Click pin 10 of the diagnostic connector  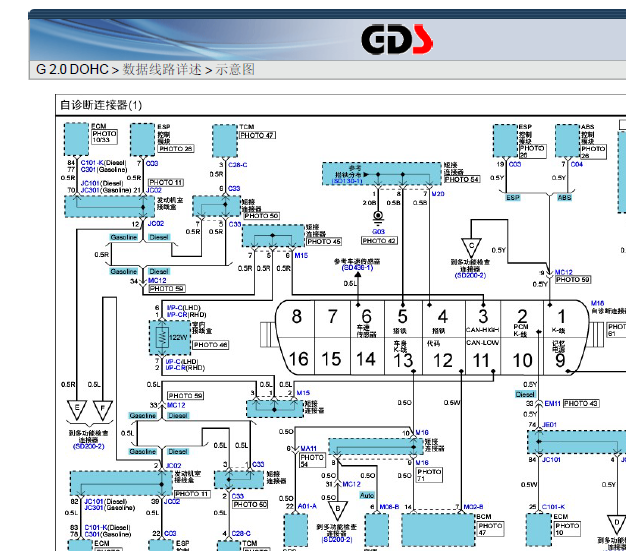coord(522,360)
